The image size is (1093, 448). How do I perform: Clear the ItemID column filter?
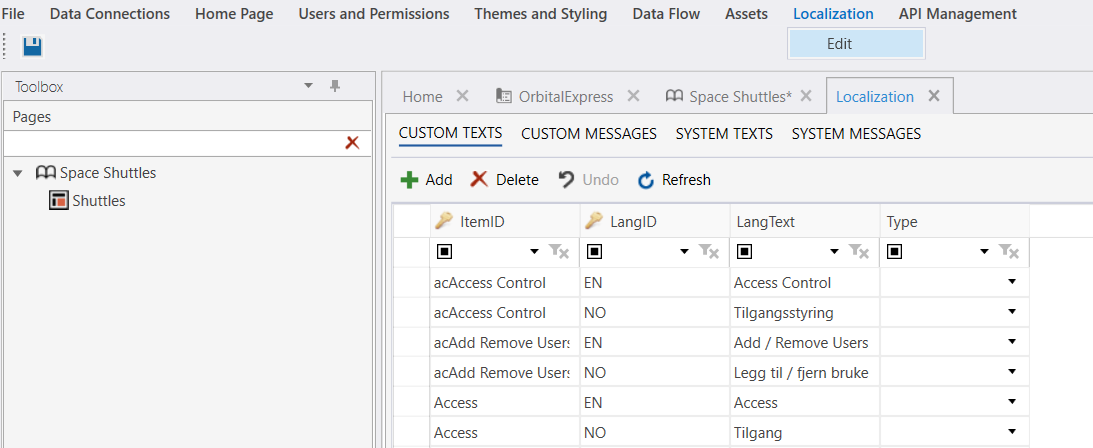(x=559, y=252)
